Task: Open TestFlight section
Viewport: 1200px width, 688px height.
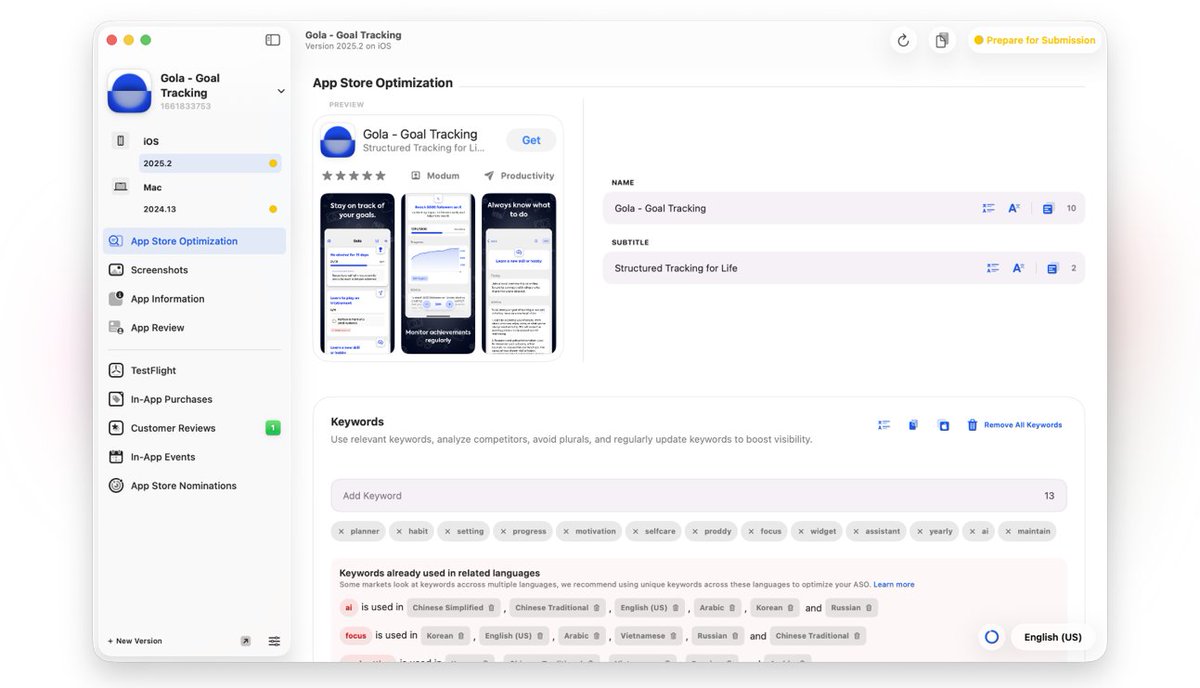Action: click(194, 370)
